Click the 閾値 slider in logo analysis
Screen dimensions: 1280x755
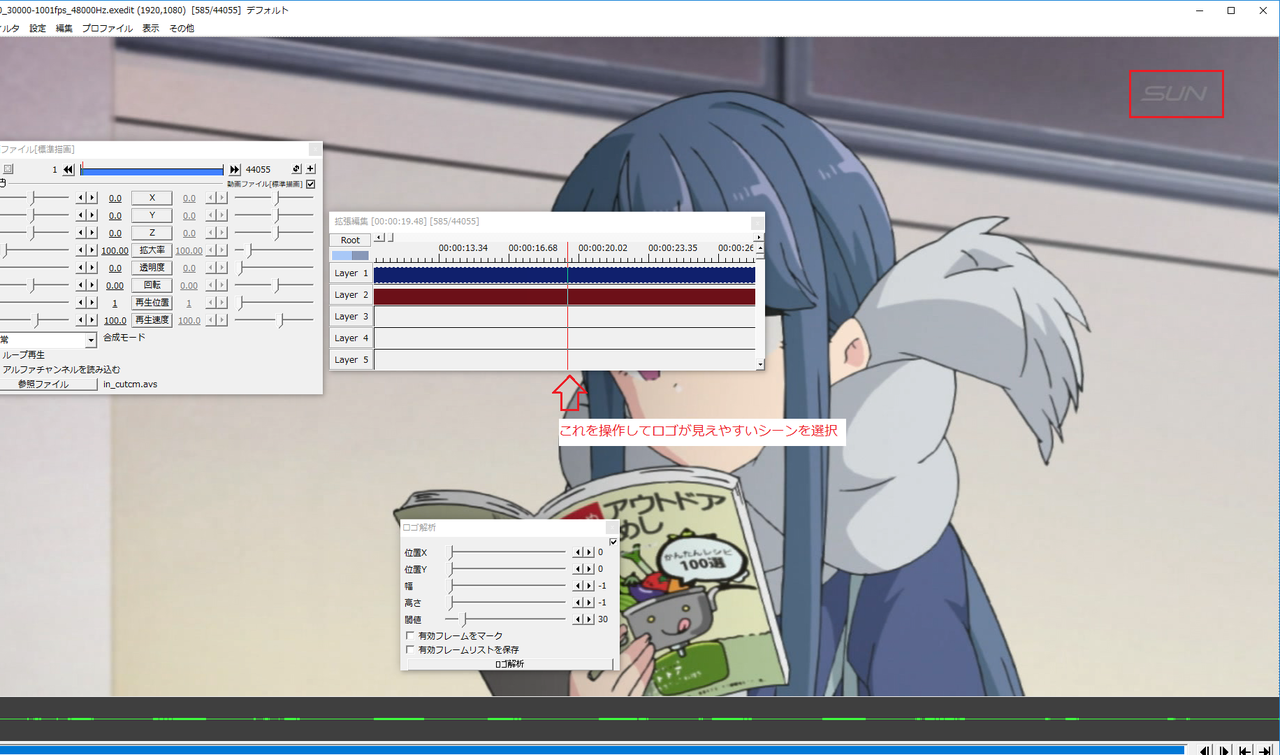(505, 620)
